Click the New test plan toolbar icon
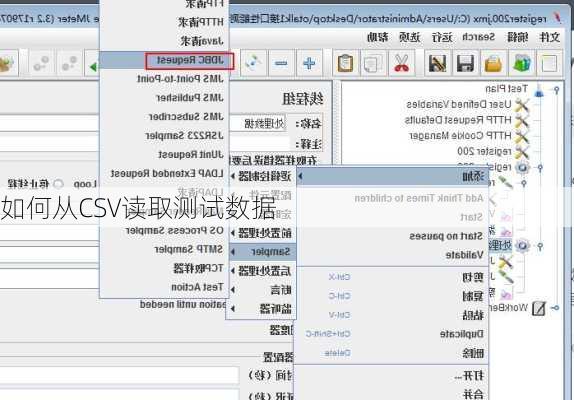 (549, 64)
